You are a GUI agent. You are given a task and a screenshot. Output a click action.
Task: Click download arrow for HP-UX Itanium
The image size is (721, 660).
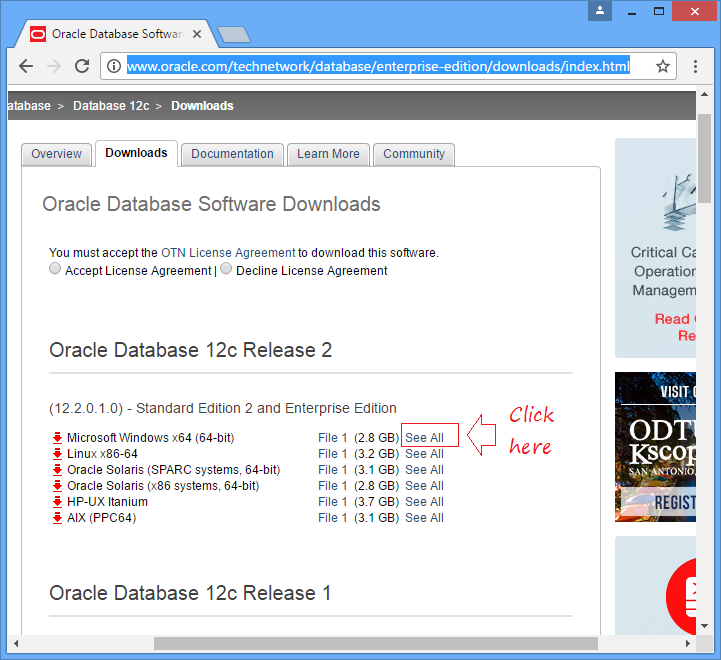click(x=57, y=502)
